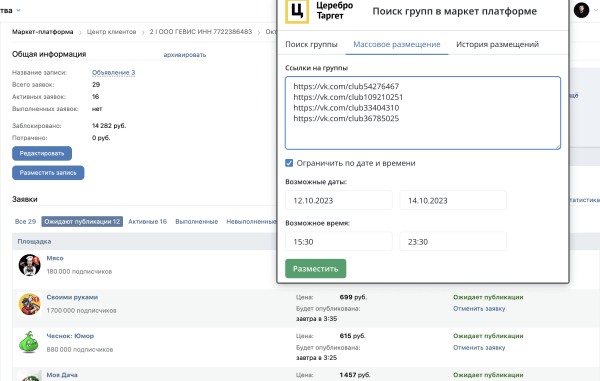Screen dimensions: 600x381
Task: Click завтра в 3:35 publication time
Action: 316,319
